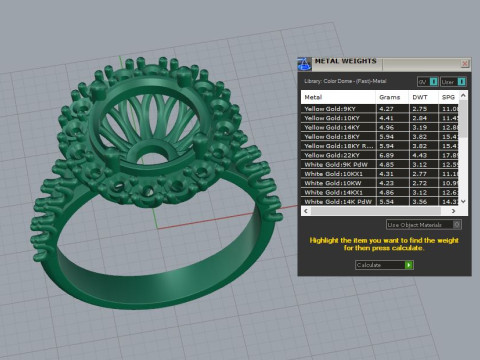Click the horizontal scroll right arrow
The height and width of the screenshot is (360, 480).
pos(453,211)
